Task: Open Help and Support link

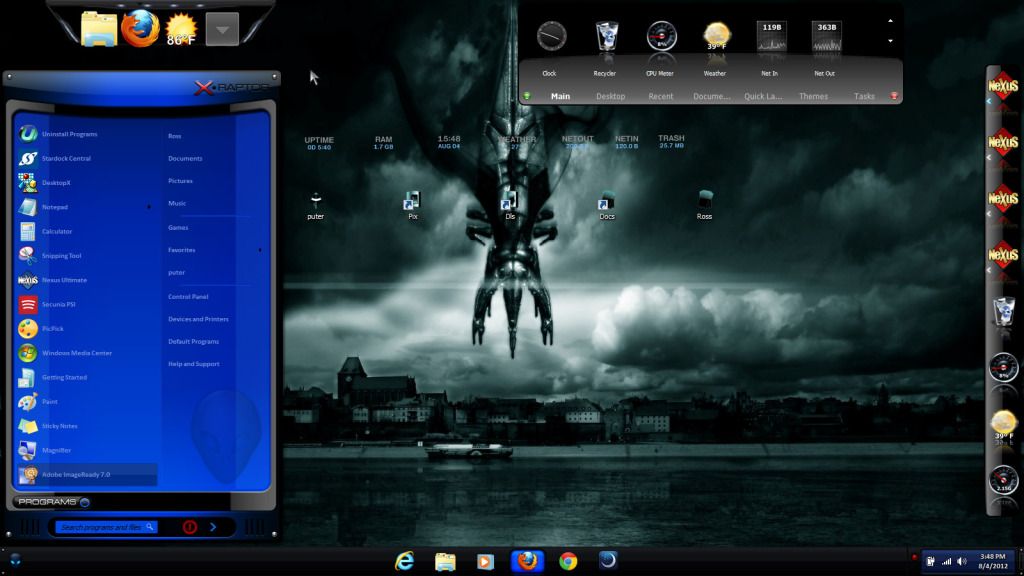Action: 193,364
